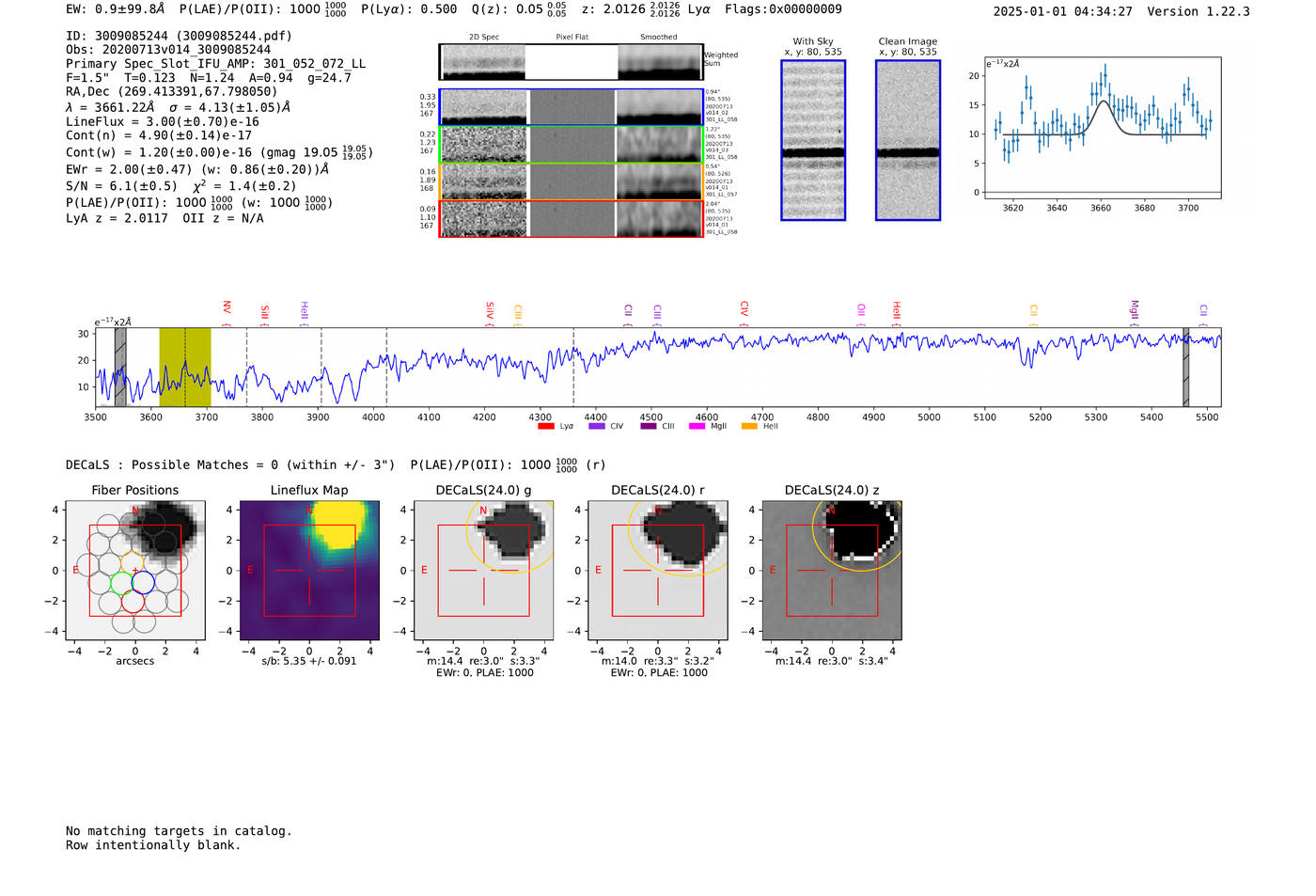1316x896 pixels.
Task: Click the OII line marker above the spectrum
Action: click(x=861, y=314)
